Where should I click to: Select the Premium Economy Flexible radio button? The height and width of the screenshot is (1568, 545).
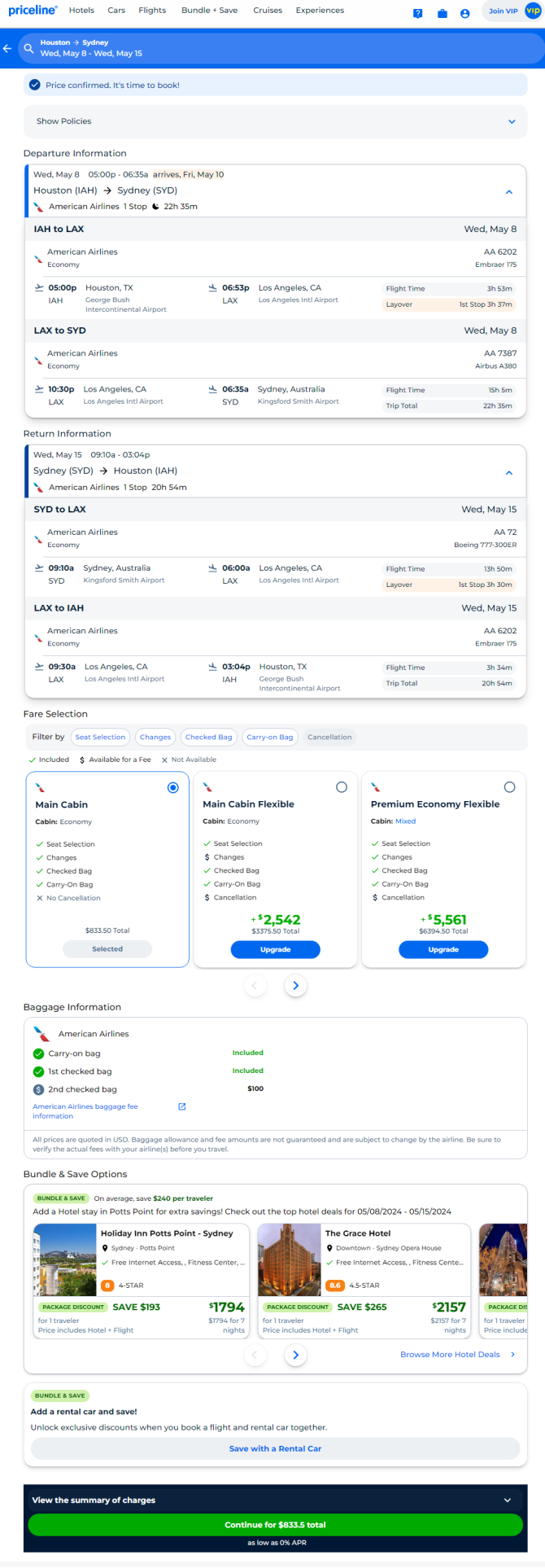pyautogui.click(x=509, y=787)
